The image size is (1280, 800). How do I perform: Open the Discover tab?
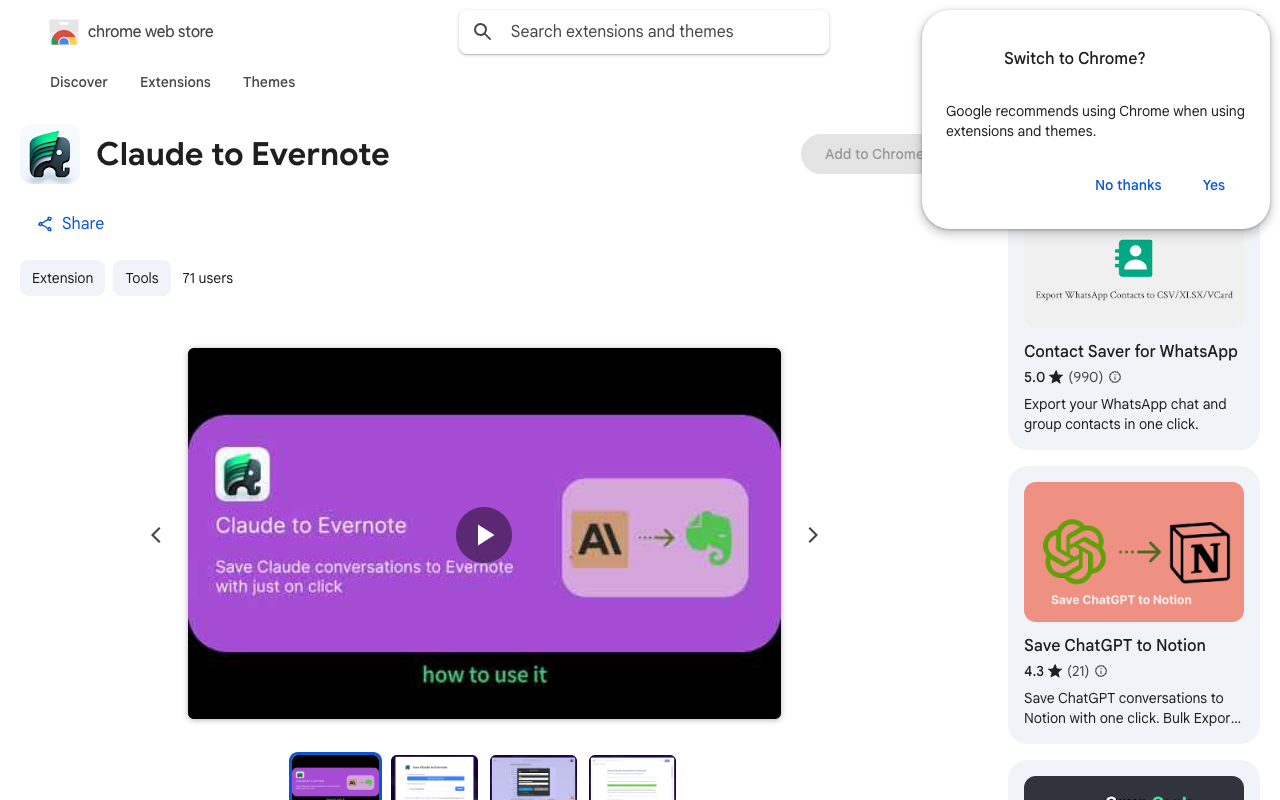pos(79,82)
